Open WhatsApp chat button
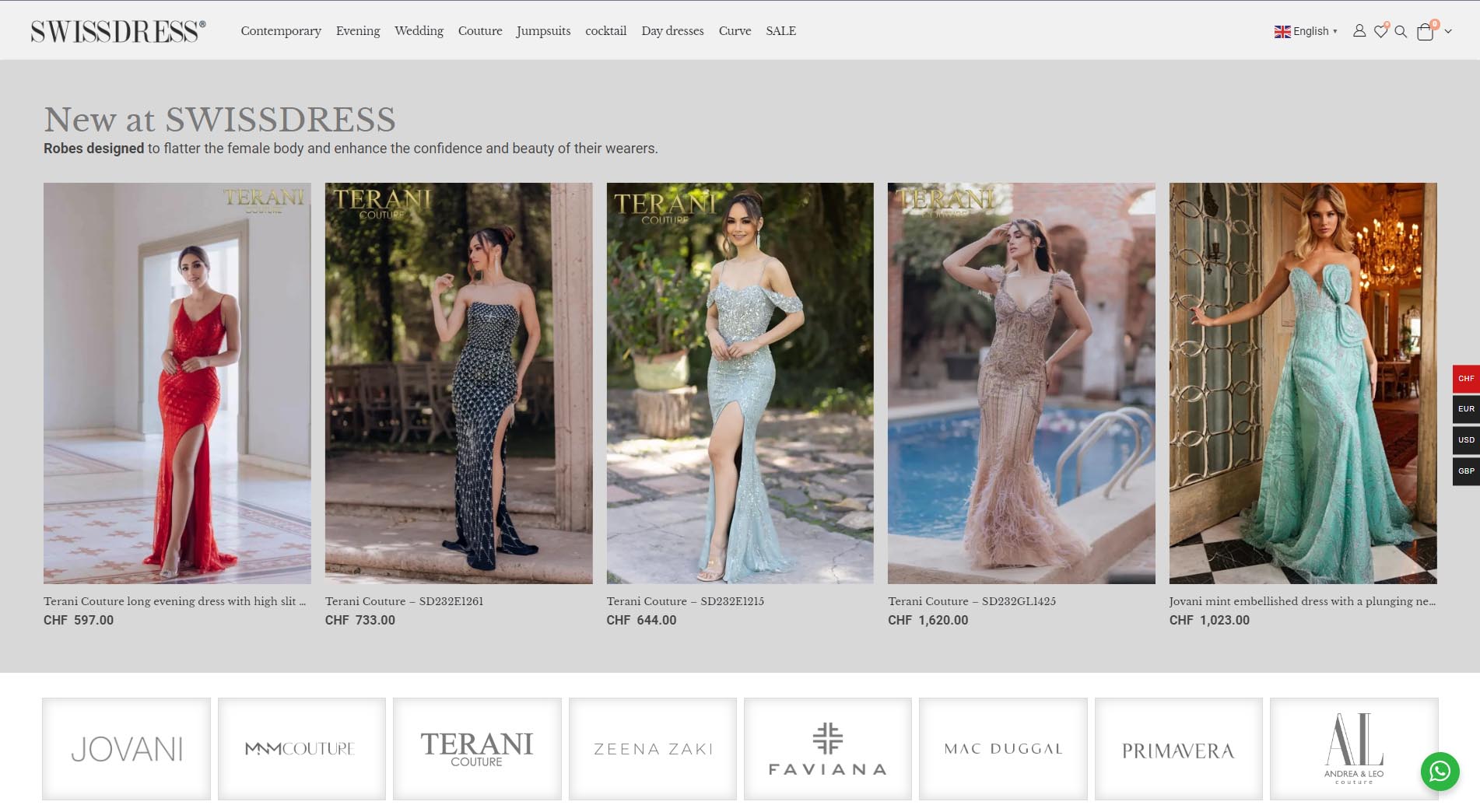 (x=1440, y=771)
